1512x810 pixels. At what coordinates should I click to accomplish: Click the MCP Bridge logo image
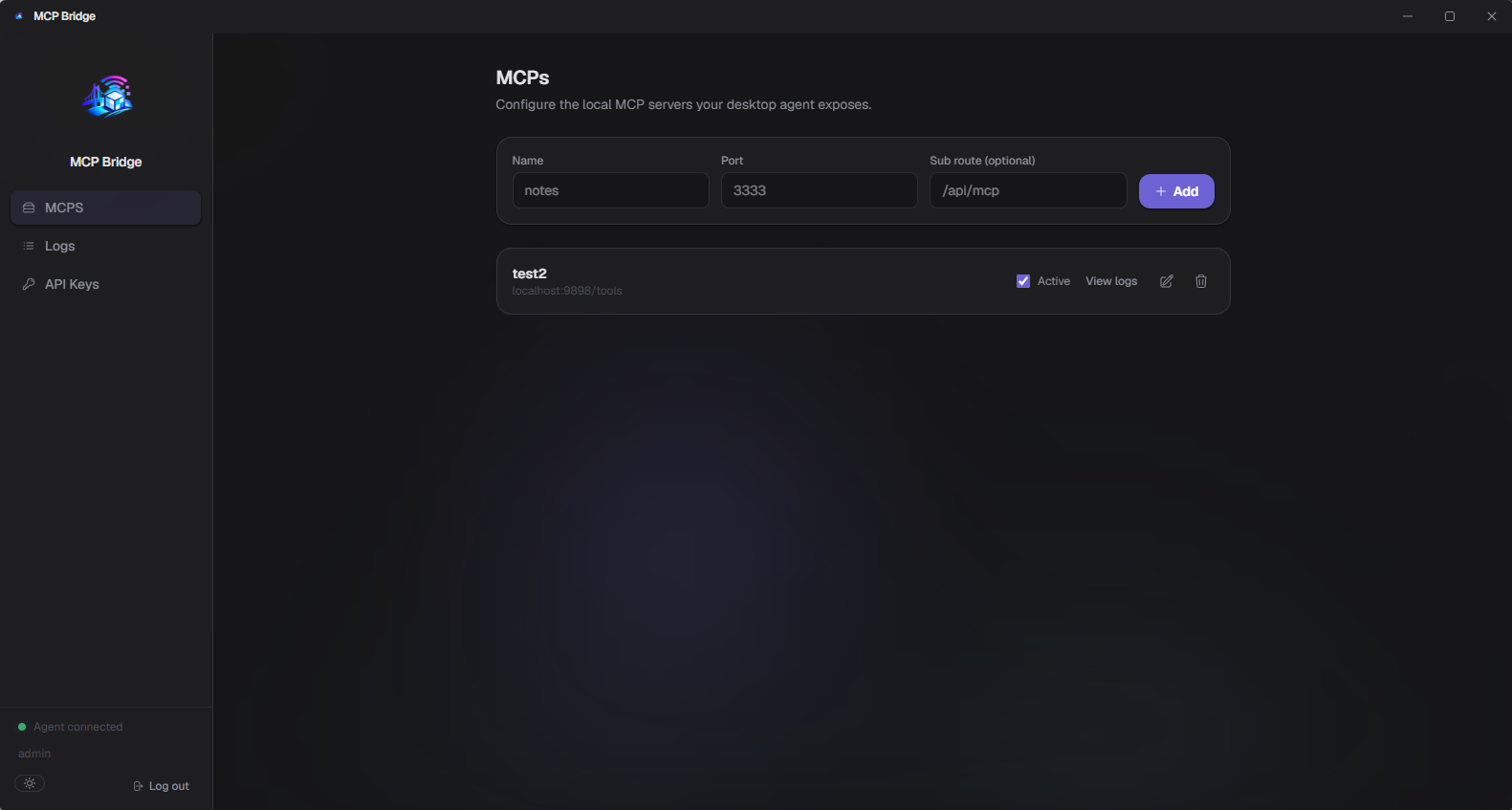[x=107, y=97]
